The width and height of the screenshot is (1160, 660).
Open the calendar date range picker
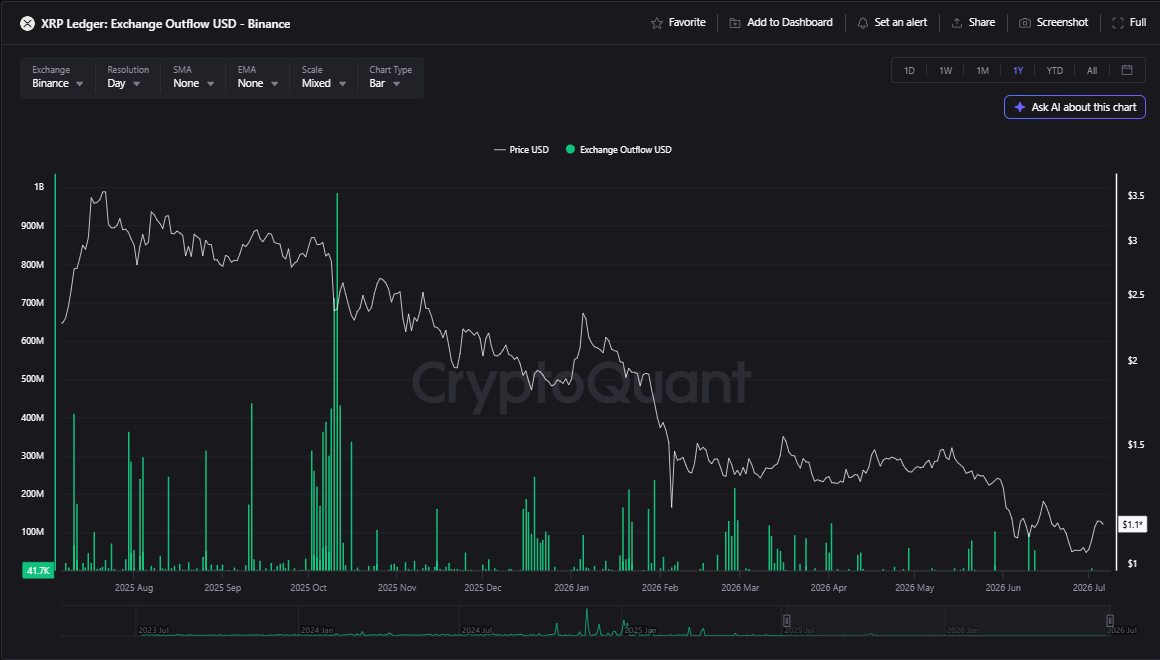point(1127,70)
